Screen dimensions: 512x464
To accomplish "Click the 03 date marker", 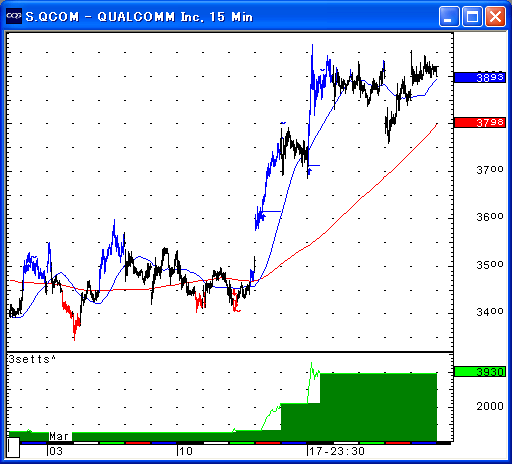I will [x=56, y=451].
